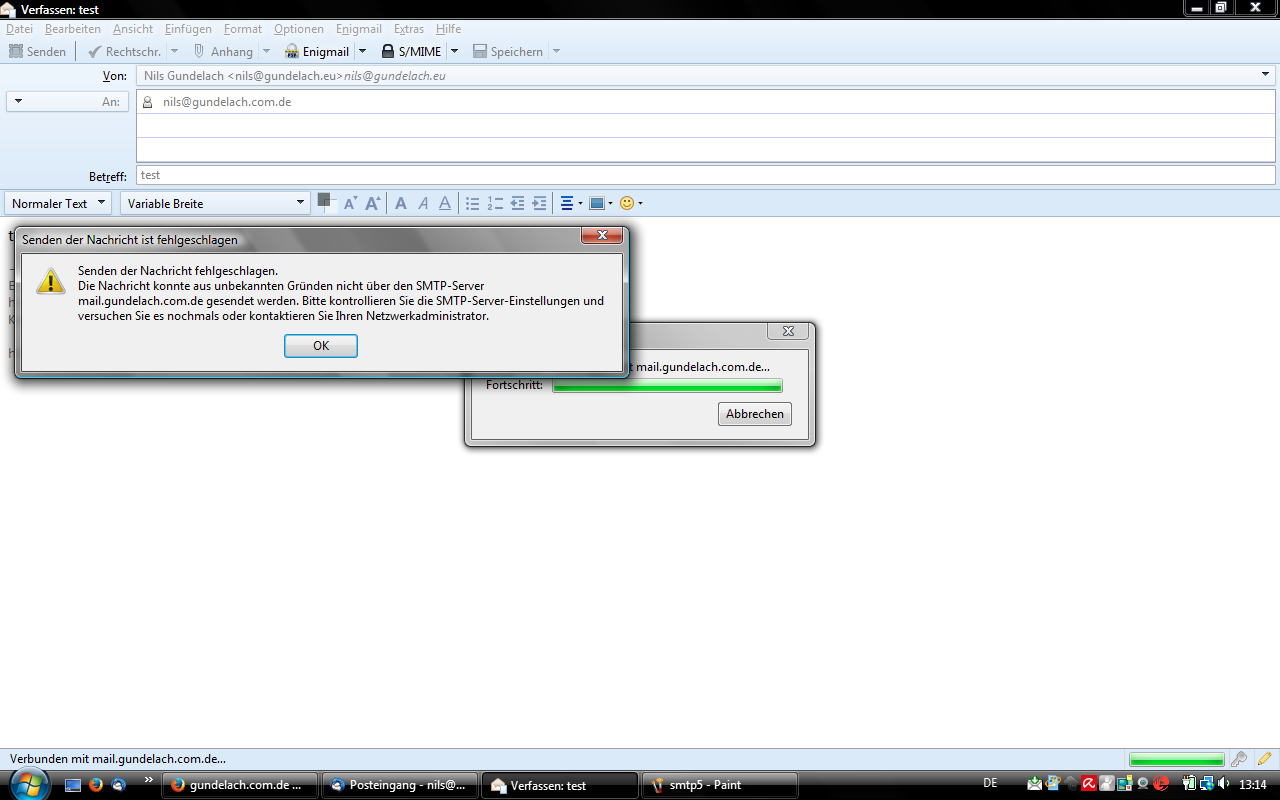Open the Enigmail menu

point(358,29)
